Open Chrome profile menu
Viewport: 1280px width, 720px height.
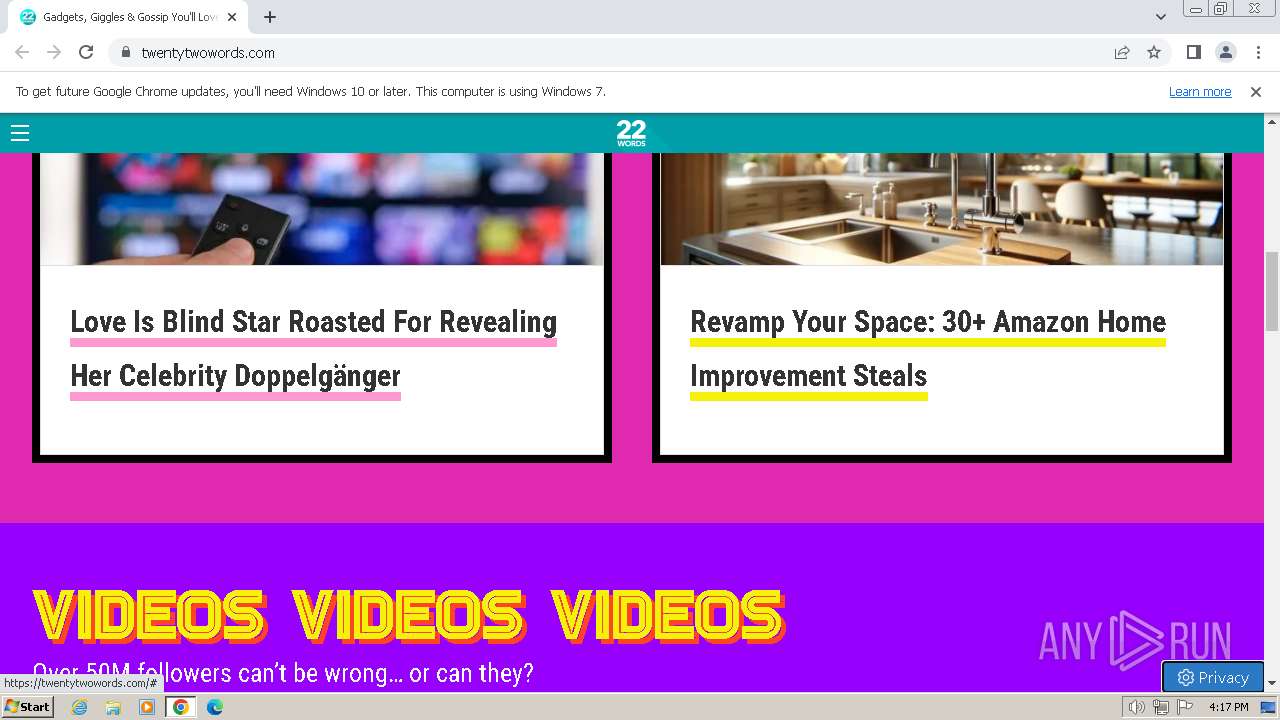tap(1225, 52)
